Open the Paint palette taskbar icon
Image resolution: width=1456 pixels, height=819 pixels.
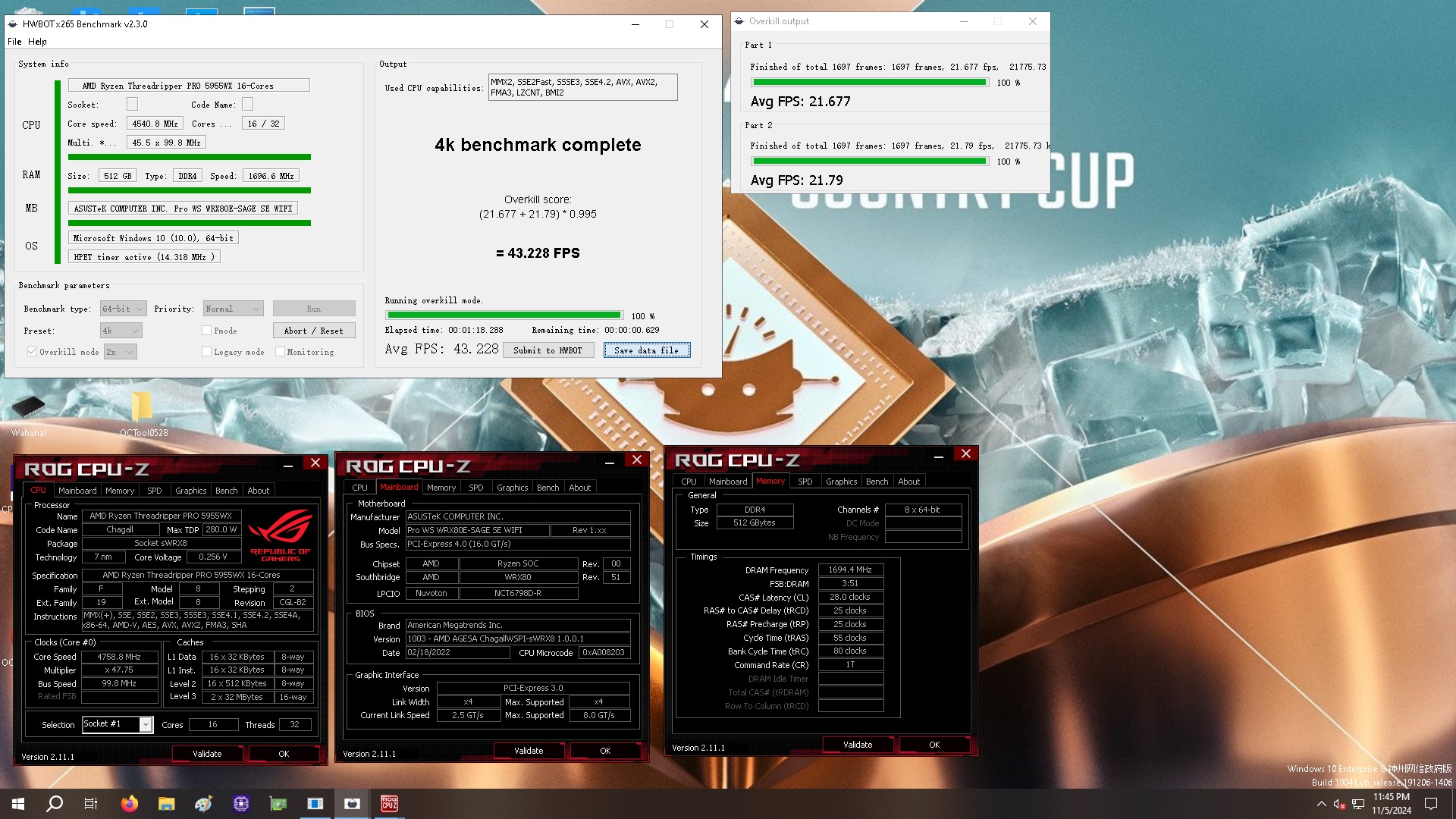[203, 804]
